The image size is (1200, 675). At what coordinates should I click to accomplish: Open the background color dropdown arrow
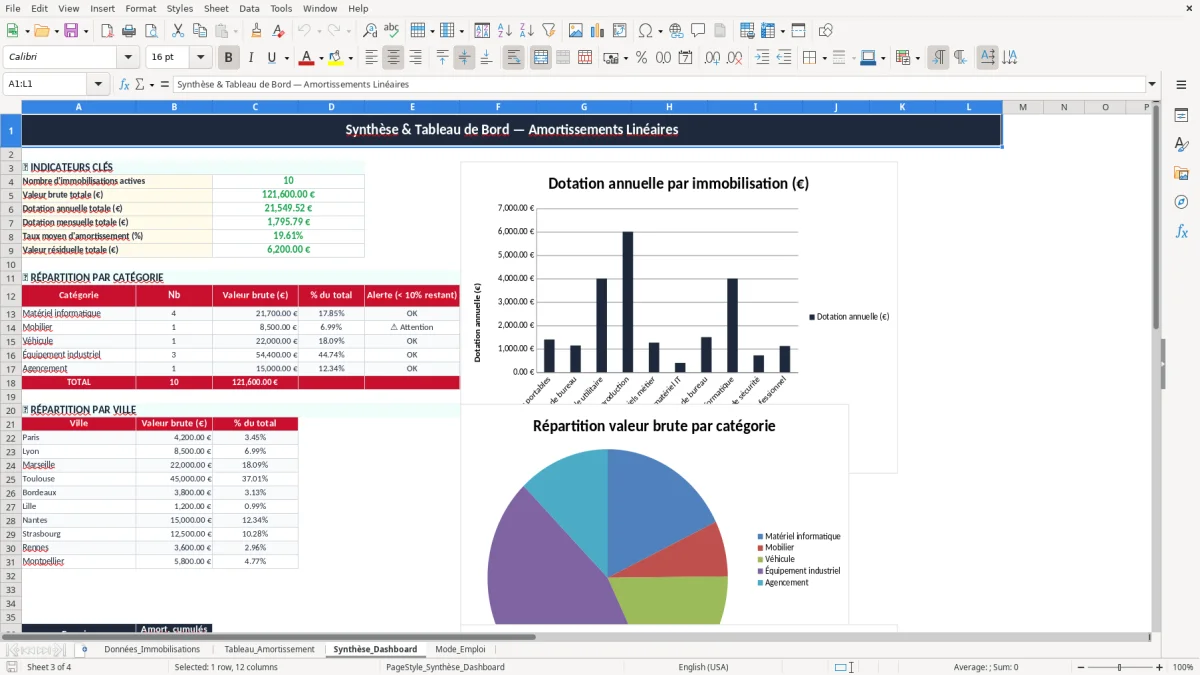click(350, 58)
